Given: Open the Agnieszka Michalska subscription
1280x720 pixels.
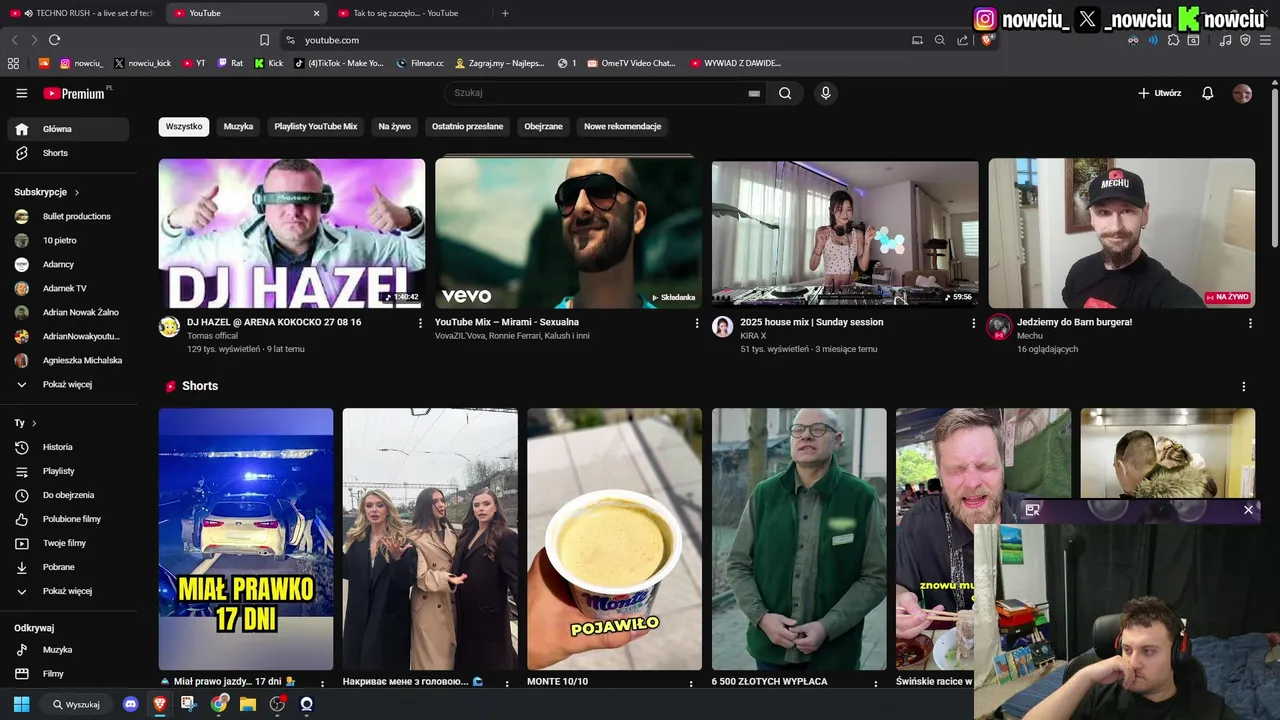Looking at the screenshot, I should point(68,360).
